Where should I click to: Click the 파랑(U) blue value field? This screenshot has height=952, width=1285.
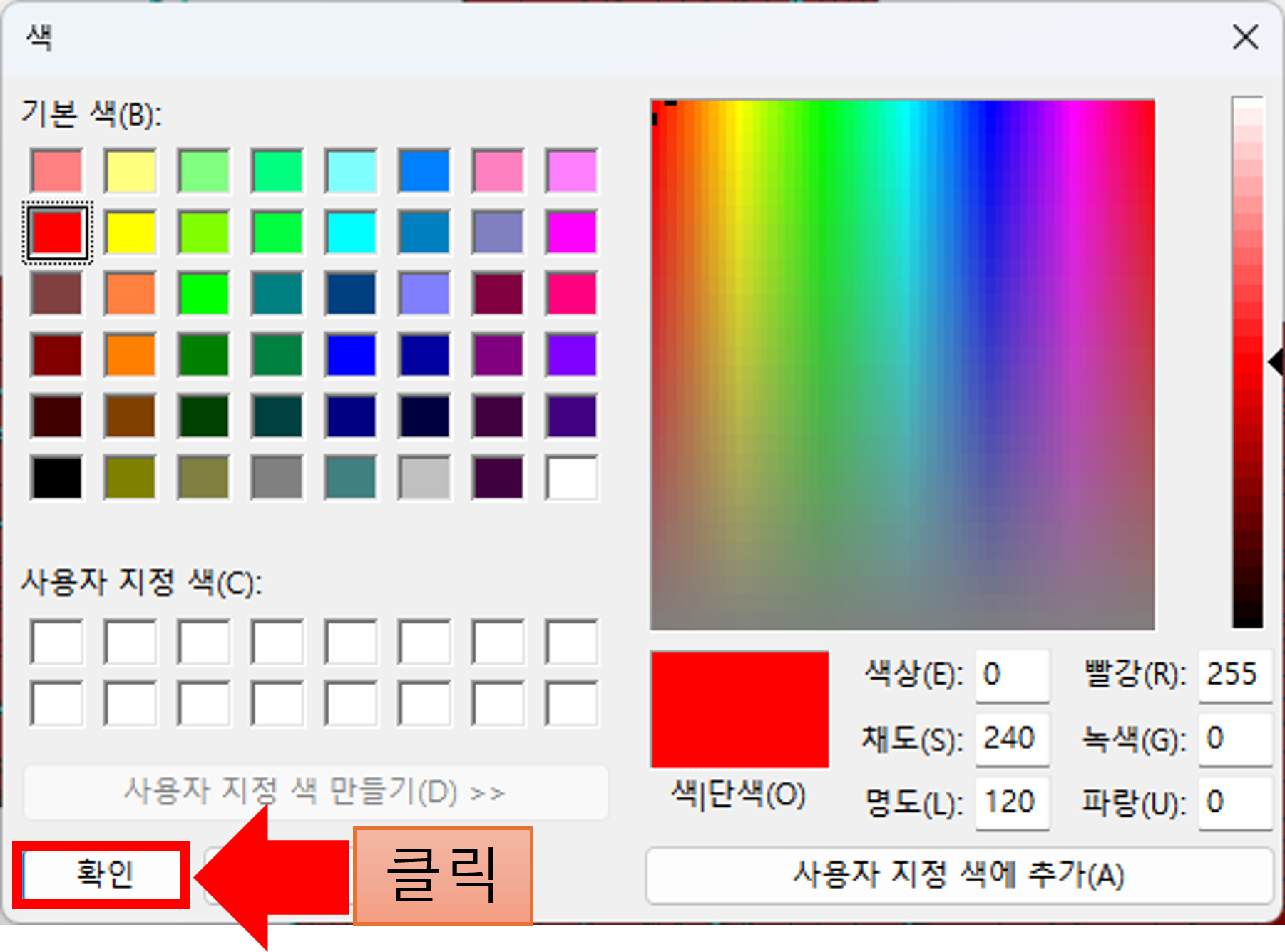click(x=1235, y=802)
